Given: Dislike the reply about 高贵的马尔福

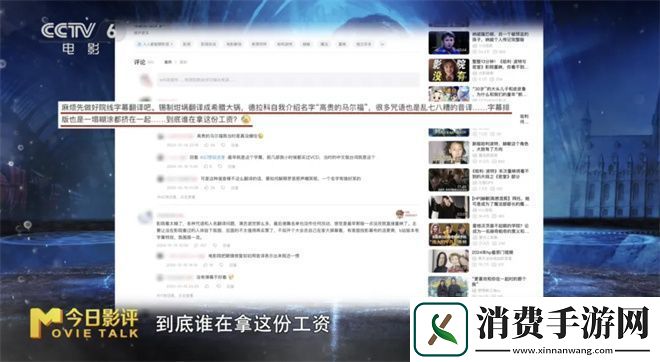Looking at the screenshot, I should 223,145.
